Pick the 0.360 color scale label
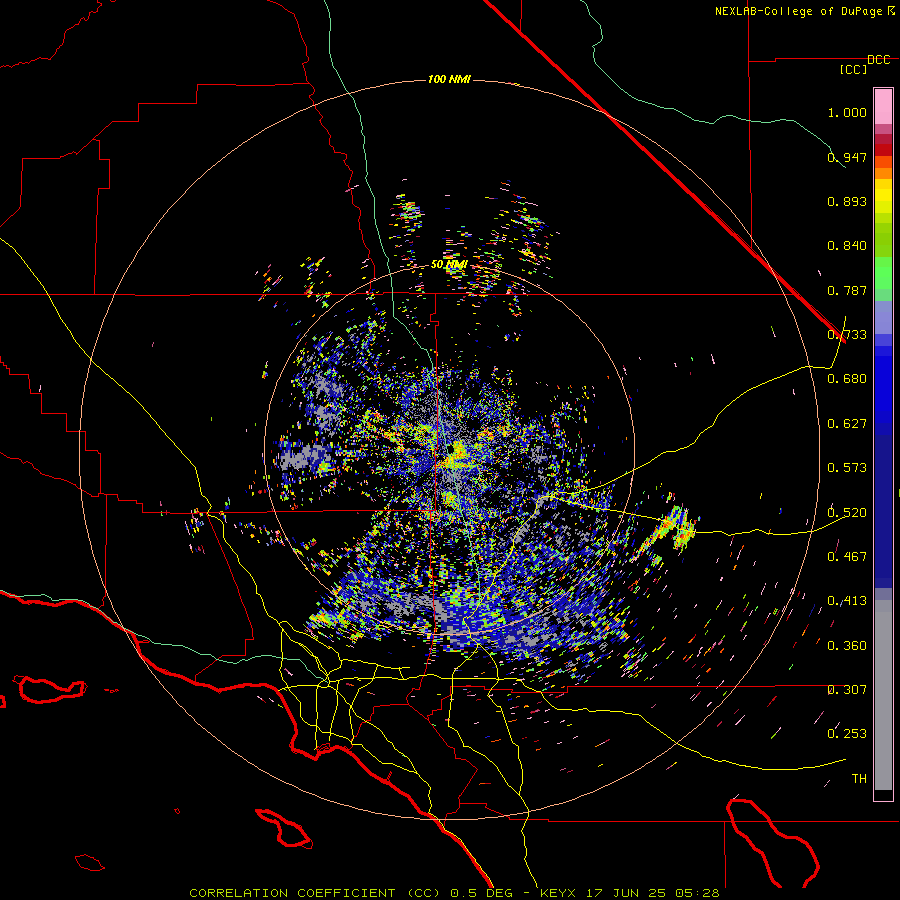Screen dimensions: 900x900 click(847, 646)
